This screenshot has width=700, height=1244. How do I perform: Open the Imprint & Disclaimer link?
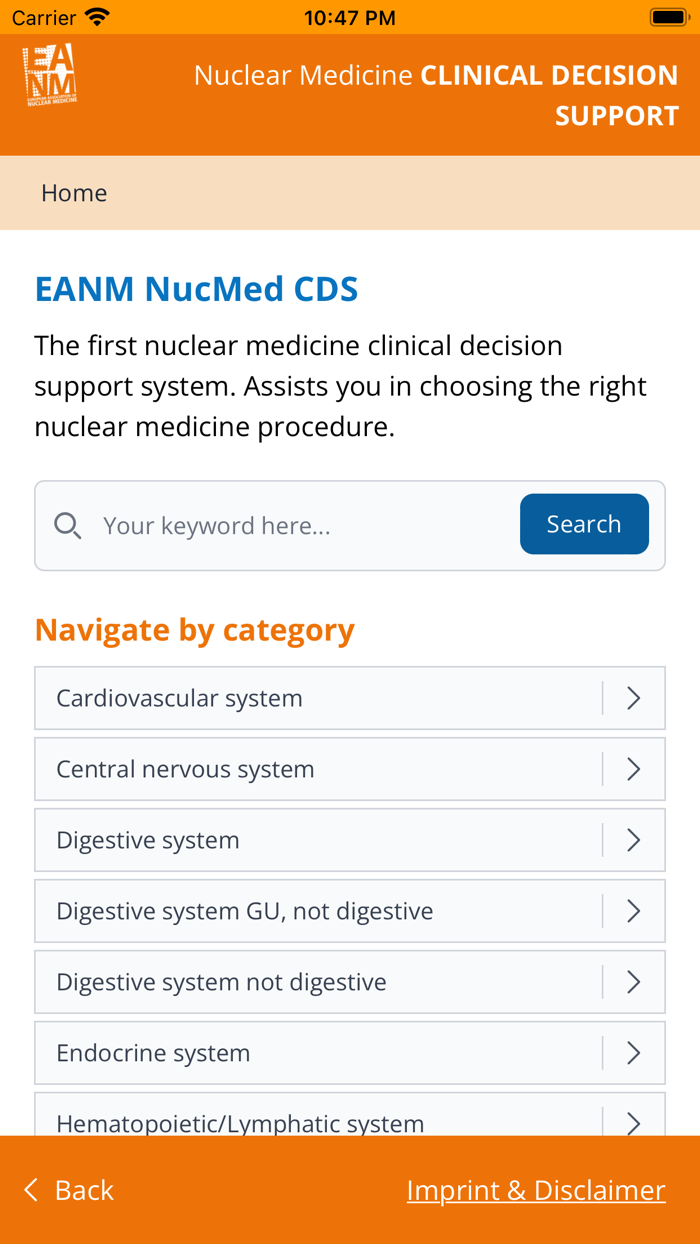point(536,1190)
